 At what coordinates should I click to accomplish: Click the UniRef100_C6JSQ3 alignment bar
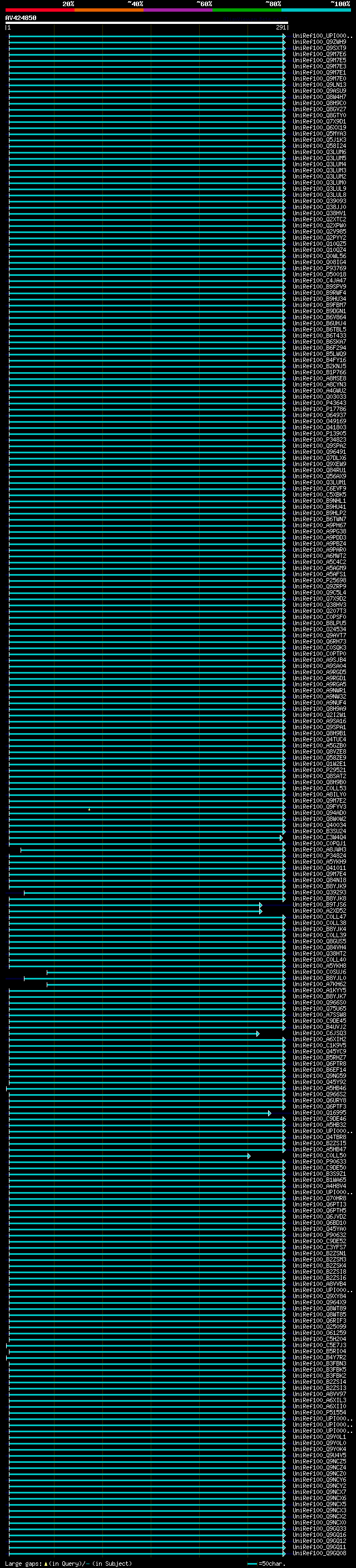coord(134,1033)
